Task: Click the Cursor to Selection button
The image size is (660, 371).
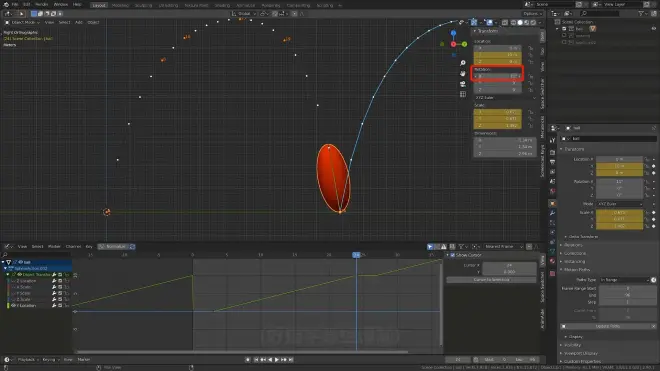Action: tap(491, 280)
